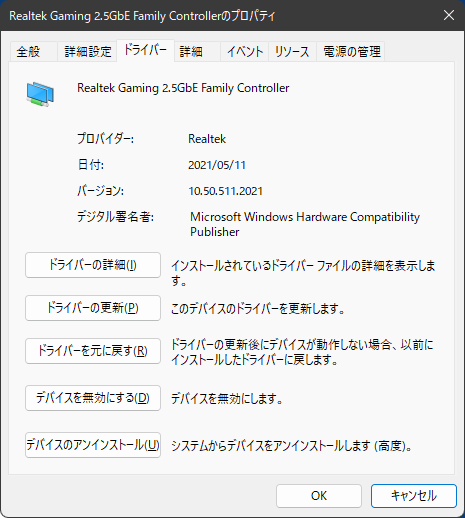This screenshot has width=465, height=518.
Task: Click デバイスのアンインストール(U) button
Action: (x=93, y=445)
